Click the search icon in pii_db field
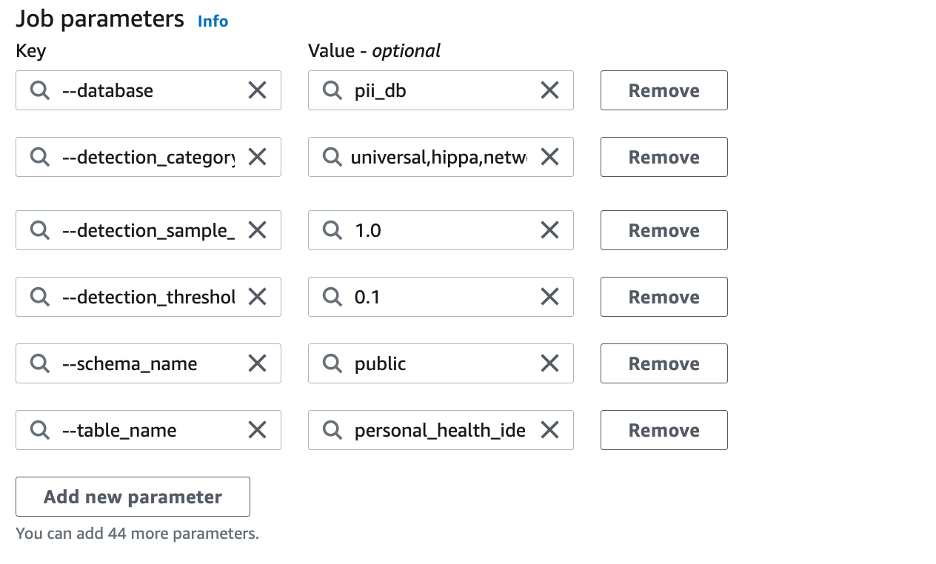The image size is (936, 564). pyautogui.click(x=332, y=91)
